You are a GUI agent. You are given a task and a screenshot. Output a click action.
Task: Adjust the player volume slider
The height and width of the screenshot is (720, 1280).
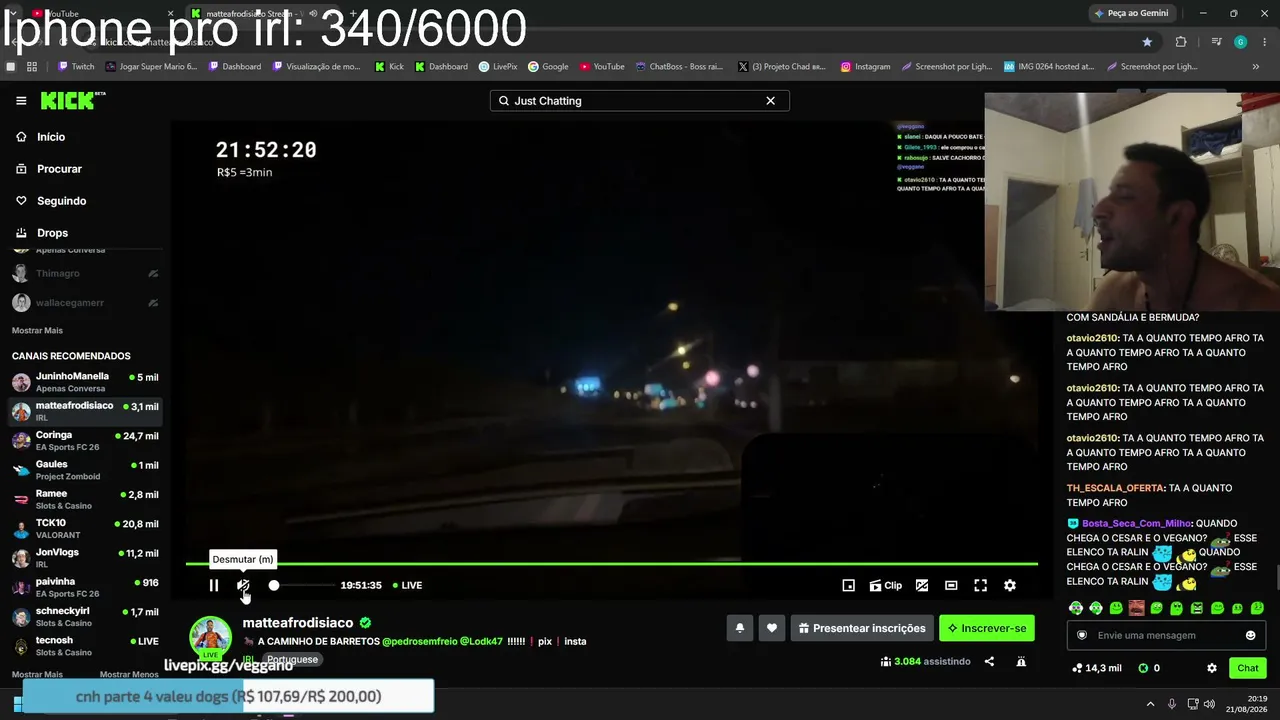click(300, 586)
